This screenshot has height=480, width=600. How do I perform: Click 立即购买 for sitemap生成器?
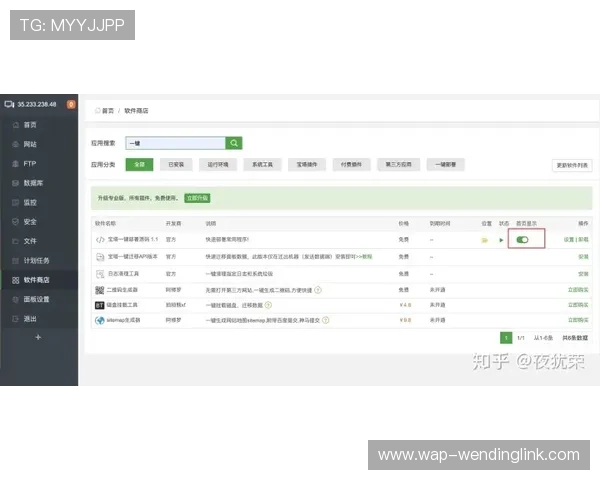578,320
